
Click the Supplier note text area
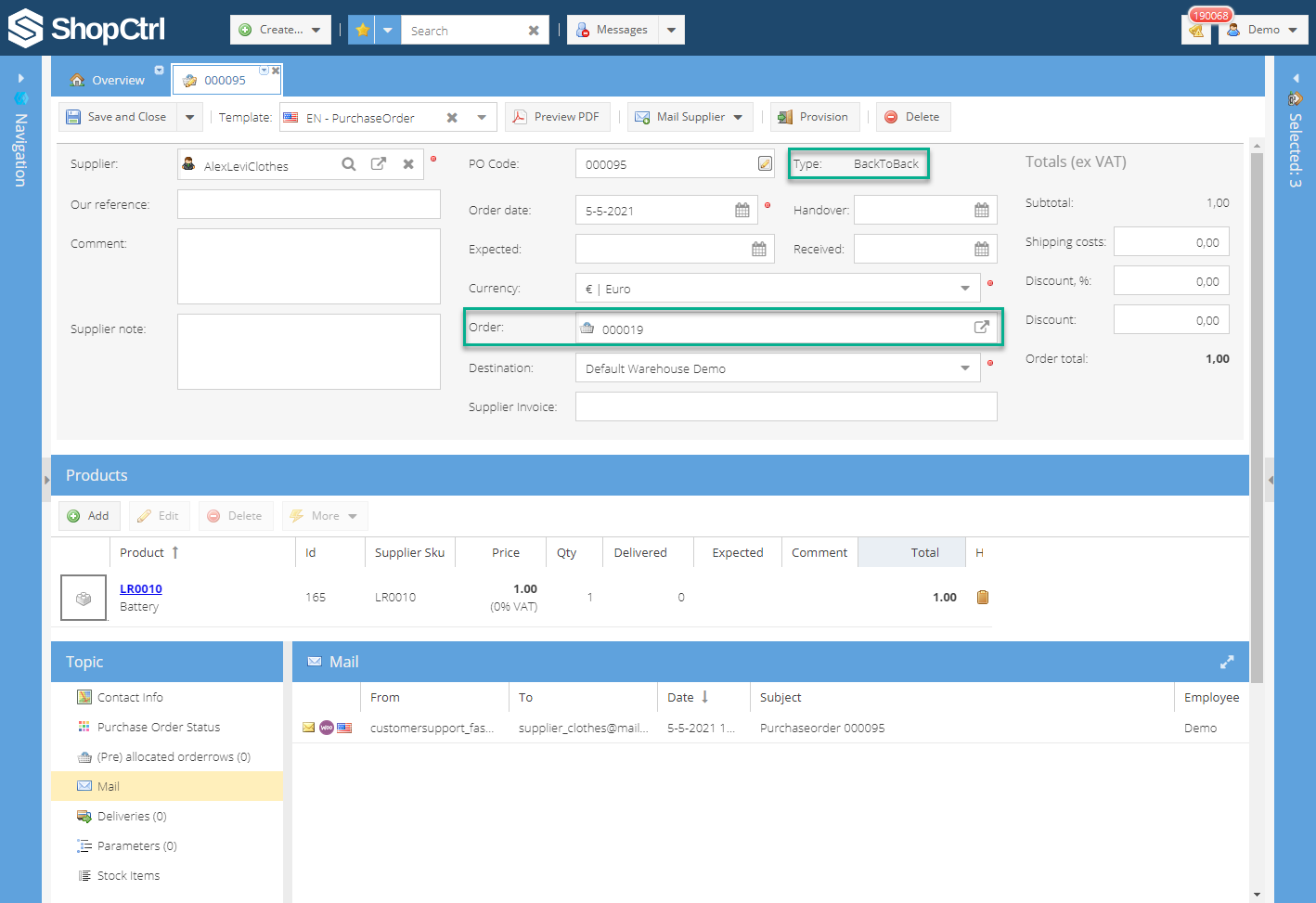(309, 352)
